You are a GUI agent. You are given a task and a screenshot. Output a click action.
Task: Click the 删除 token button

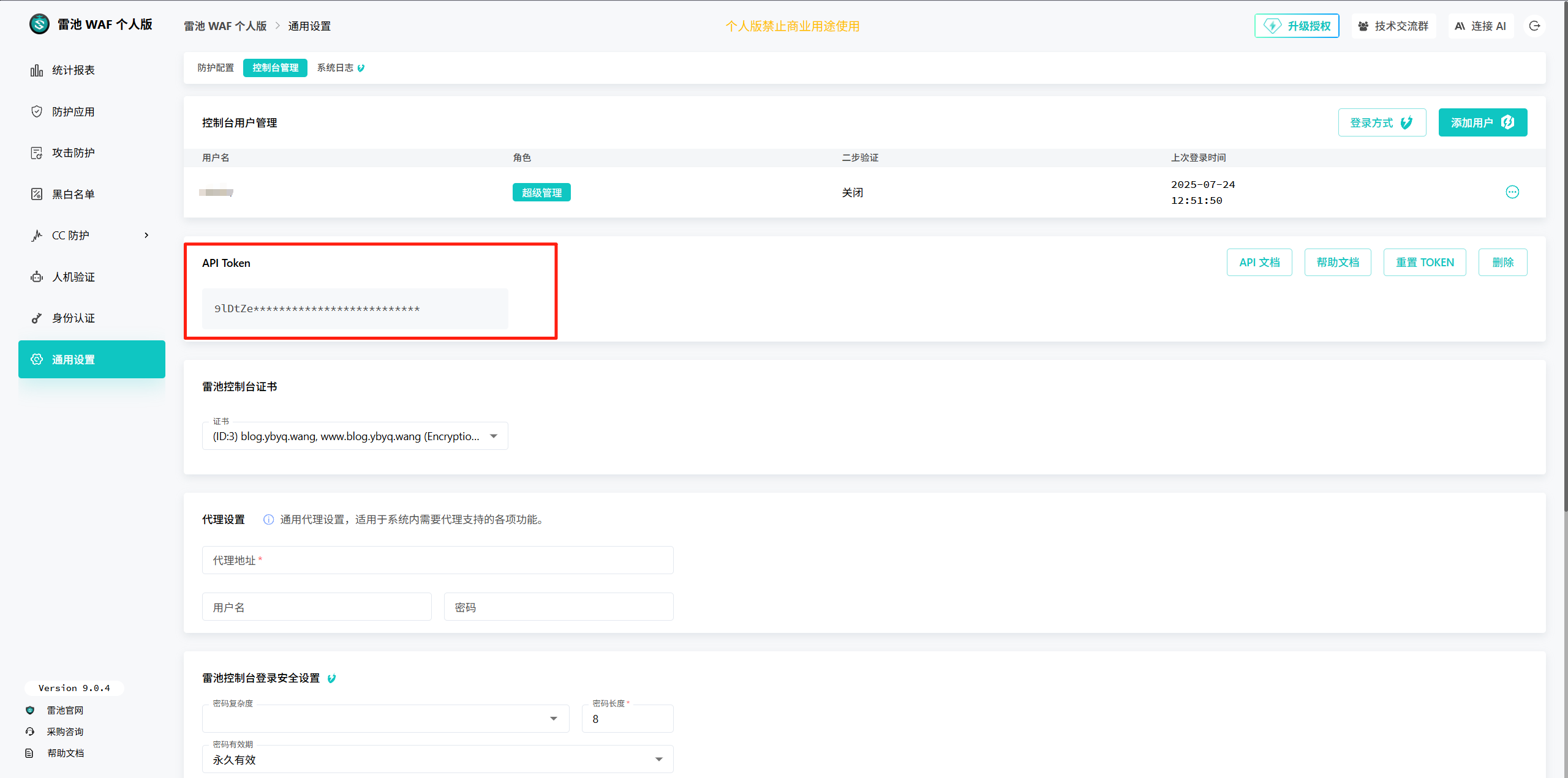click(1503, 262)
